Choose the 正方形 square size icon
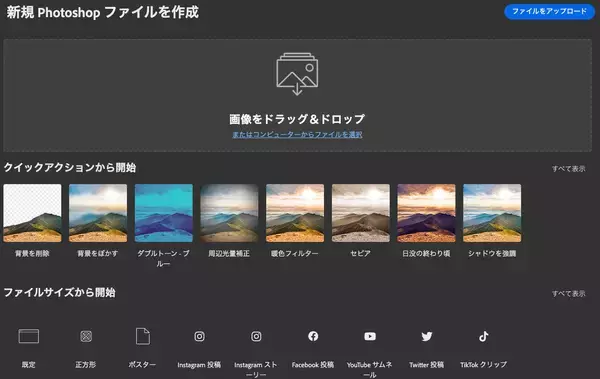 (x=86, y=336)
